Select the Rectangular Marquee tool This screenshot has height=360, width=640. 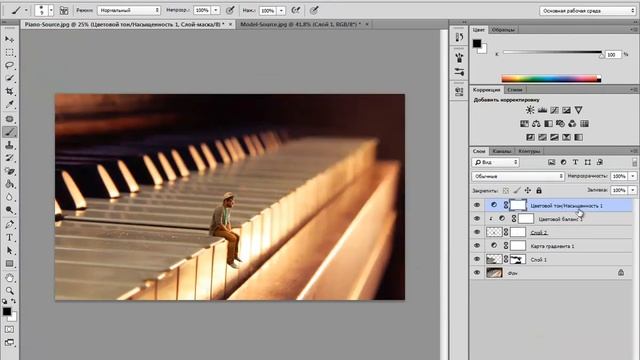tap(9, 53)
